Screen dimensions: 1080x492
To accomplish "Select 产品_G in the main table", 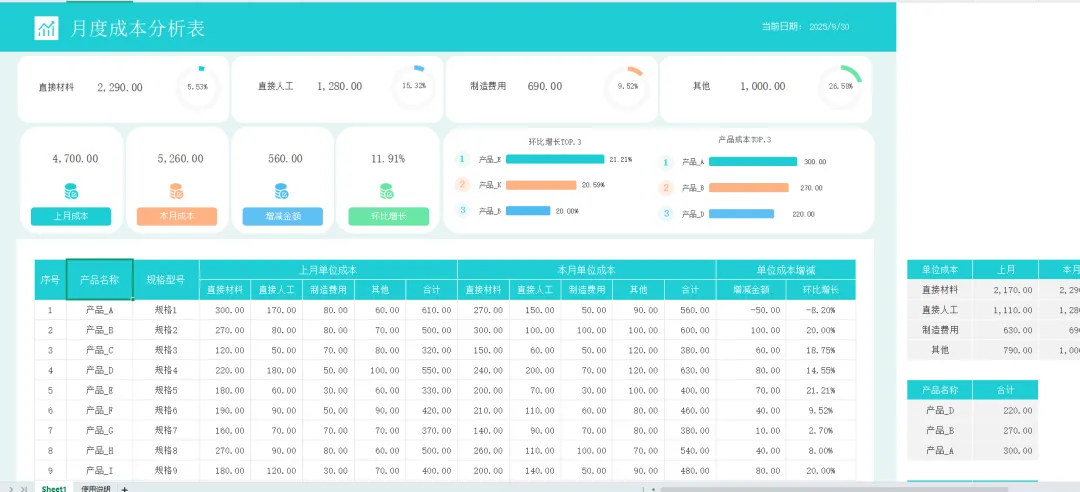I will tap(100, 431).
